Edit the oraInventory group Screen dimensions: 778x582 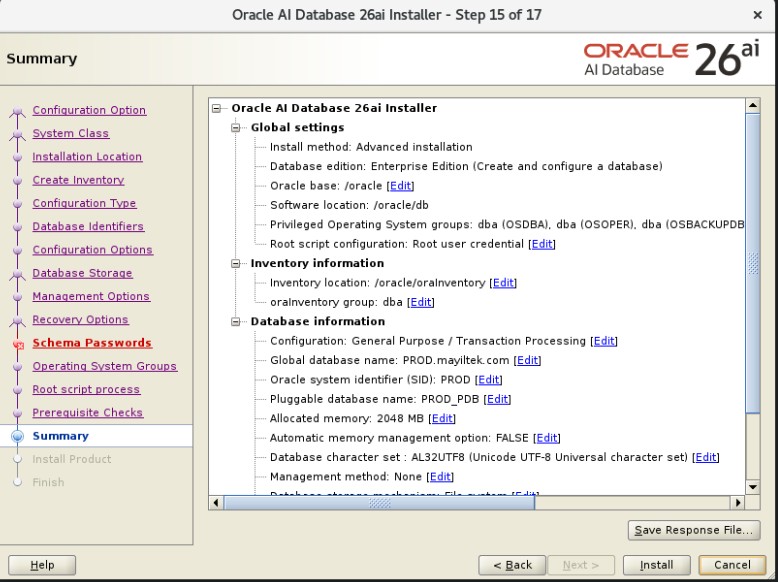[421, 302]
